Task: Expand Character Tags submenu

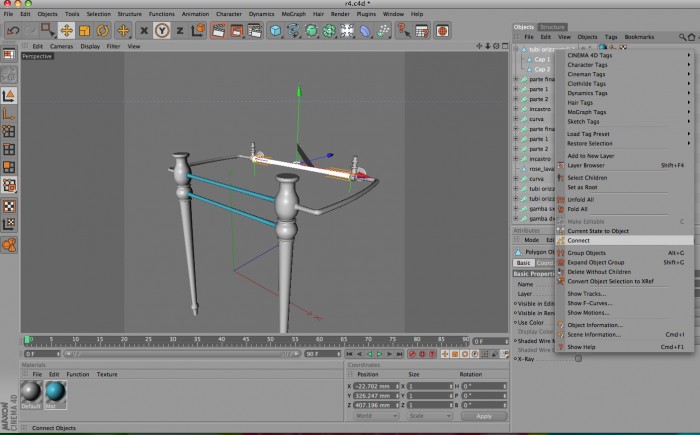Action: pyautogui.click(x=625, y=65)
